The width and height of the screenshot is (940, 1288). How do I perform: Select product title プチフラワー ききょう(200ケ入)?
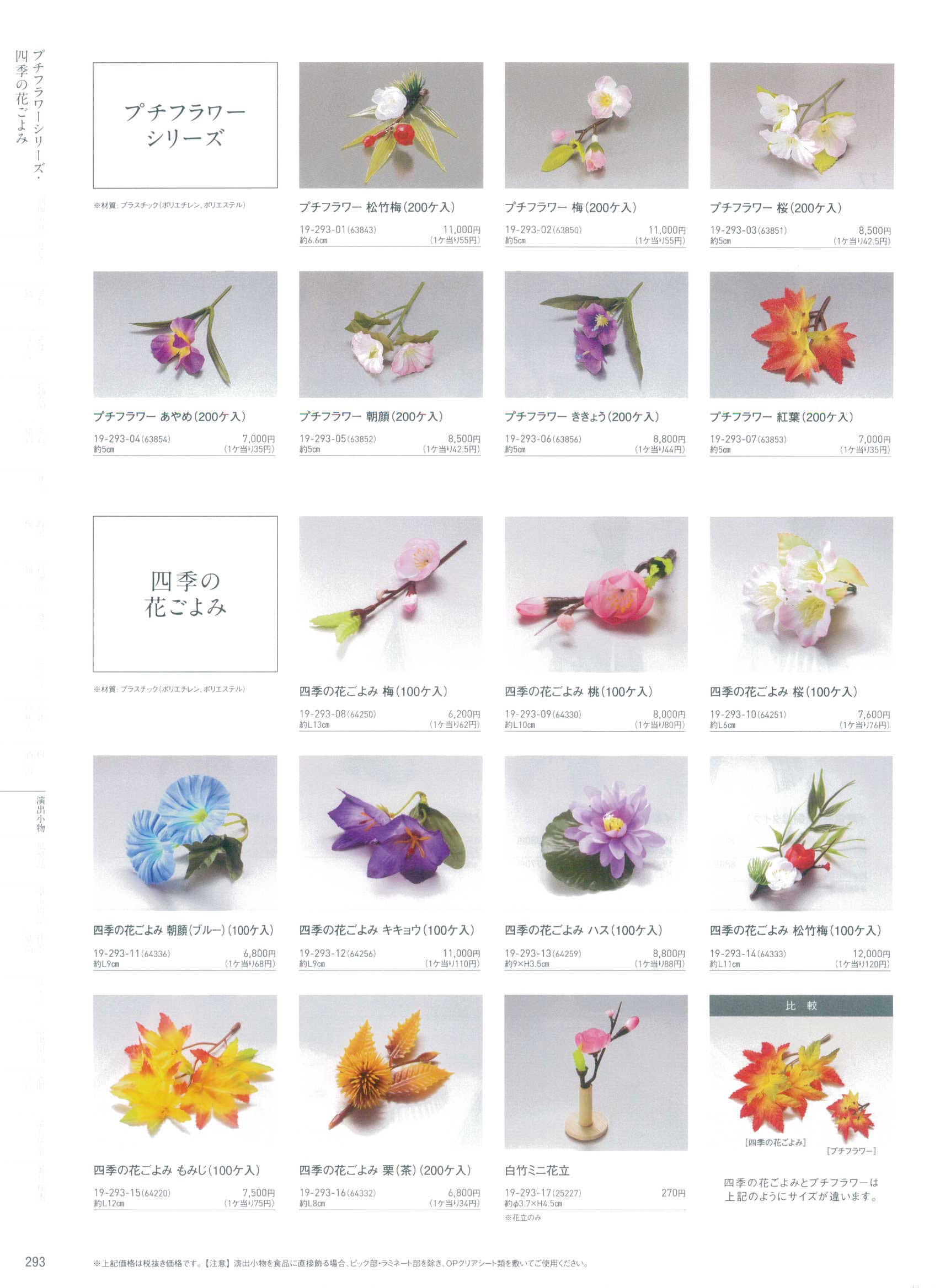click(x=582, y=417)
